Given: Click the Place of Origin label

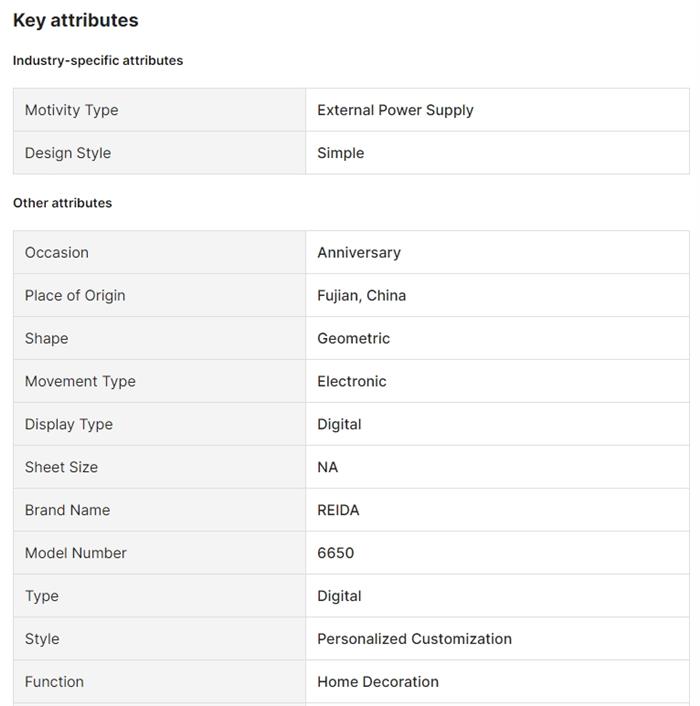Looking at the screenshot, I should (75, 296).
